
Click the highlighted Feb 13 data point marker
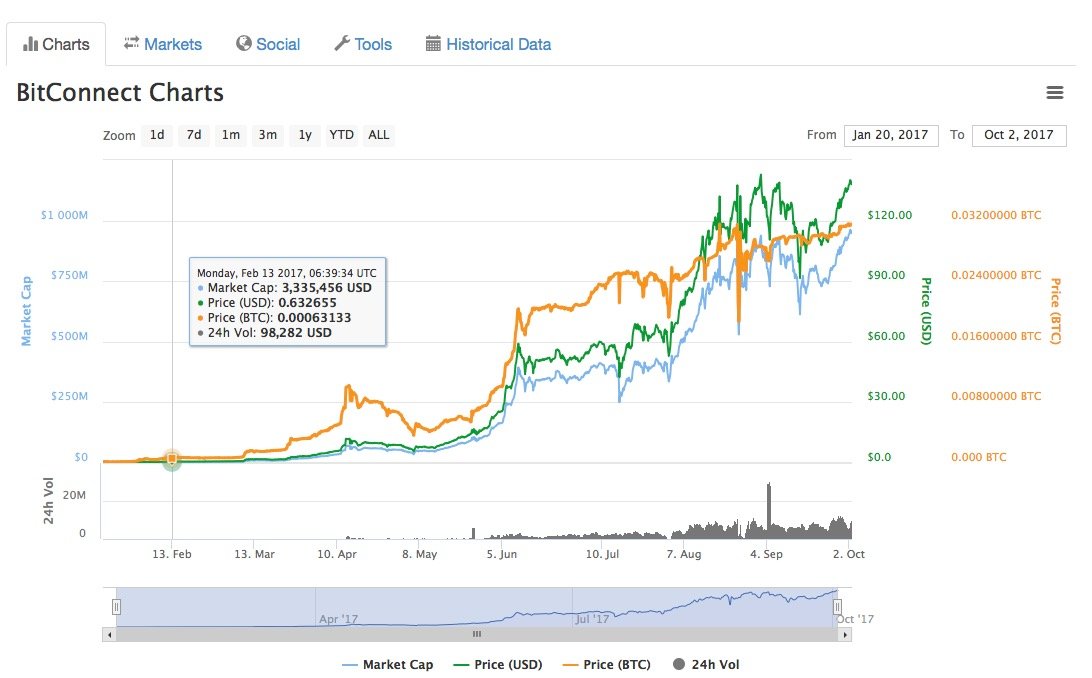172,459
